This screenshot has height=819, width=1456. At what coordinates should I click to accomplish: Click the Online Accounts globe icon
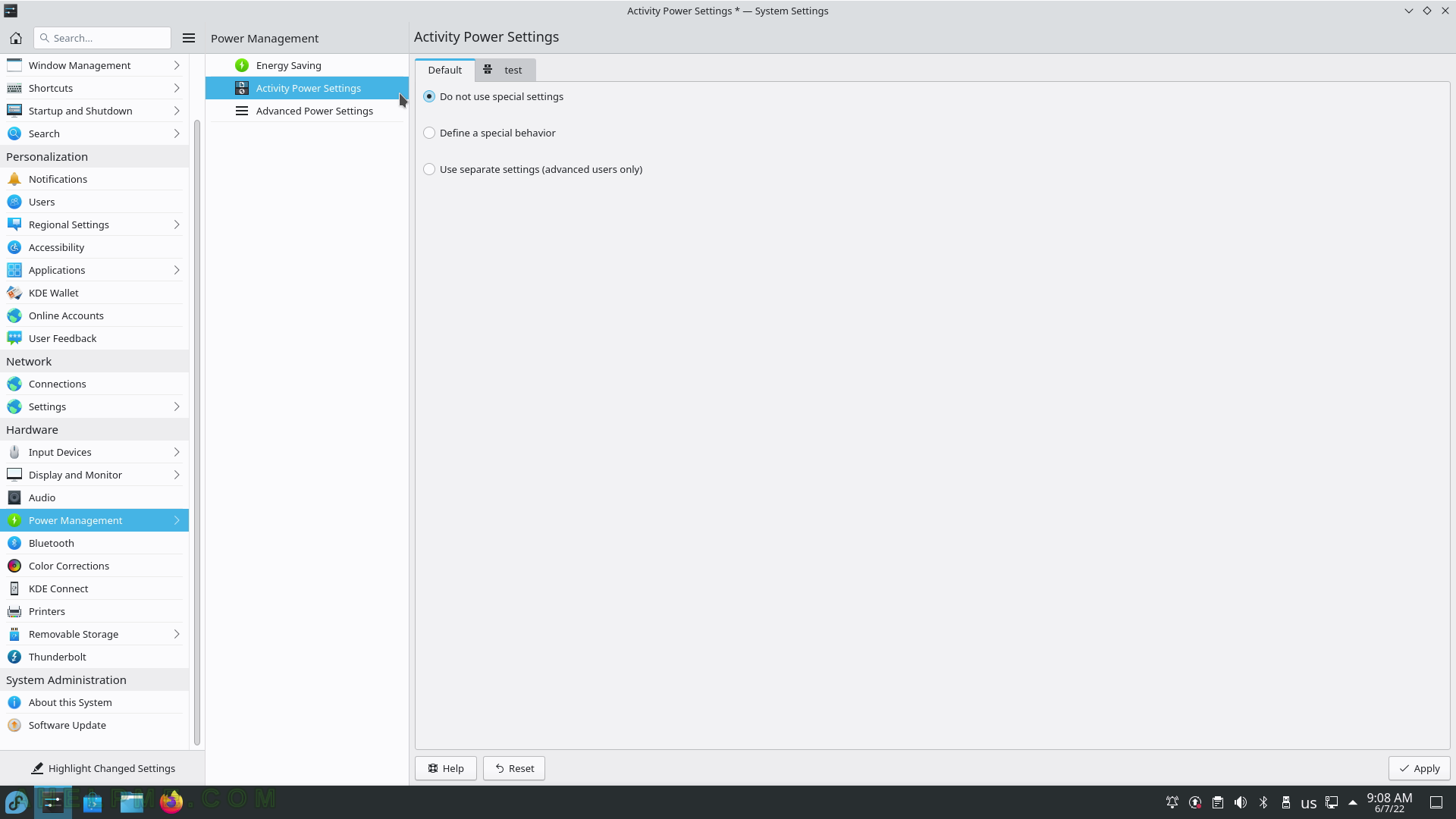point(14,315)
